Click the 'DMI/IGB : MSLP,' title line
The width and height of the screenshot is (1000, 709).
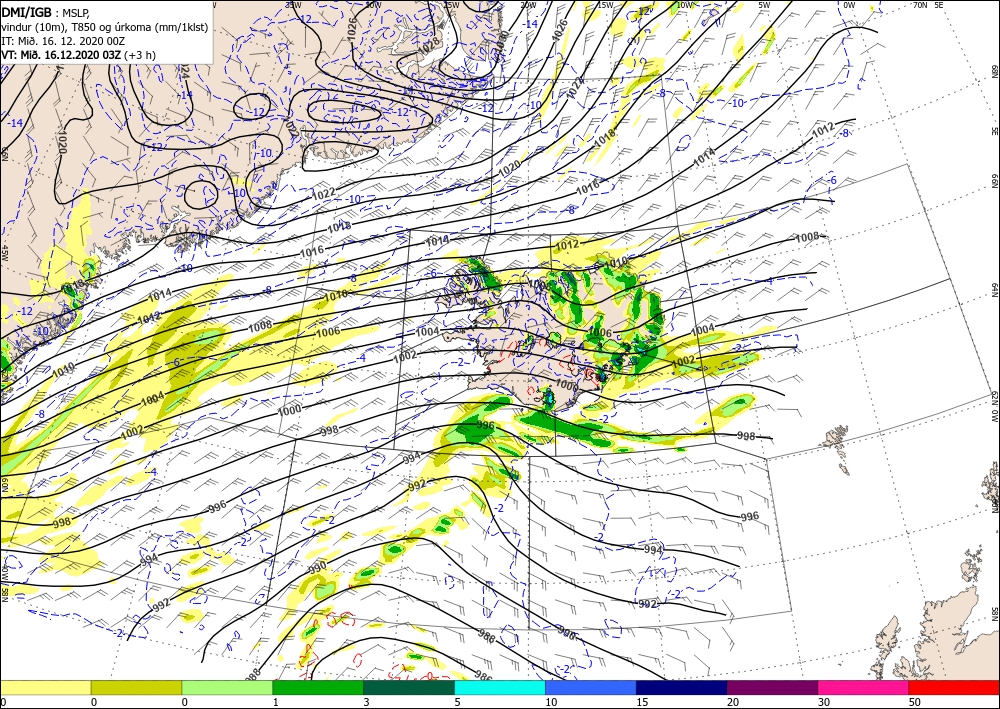pos(46,11)
